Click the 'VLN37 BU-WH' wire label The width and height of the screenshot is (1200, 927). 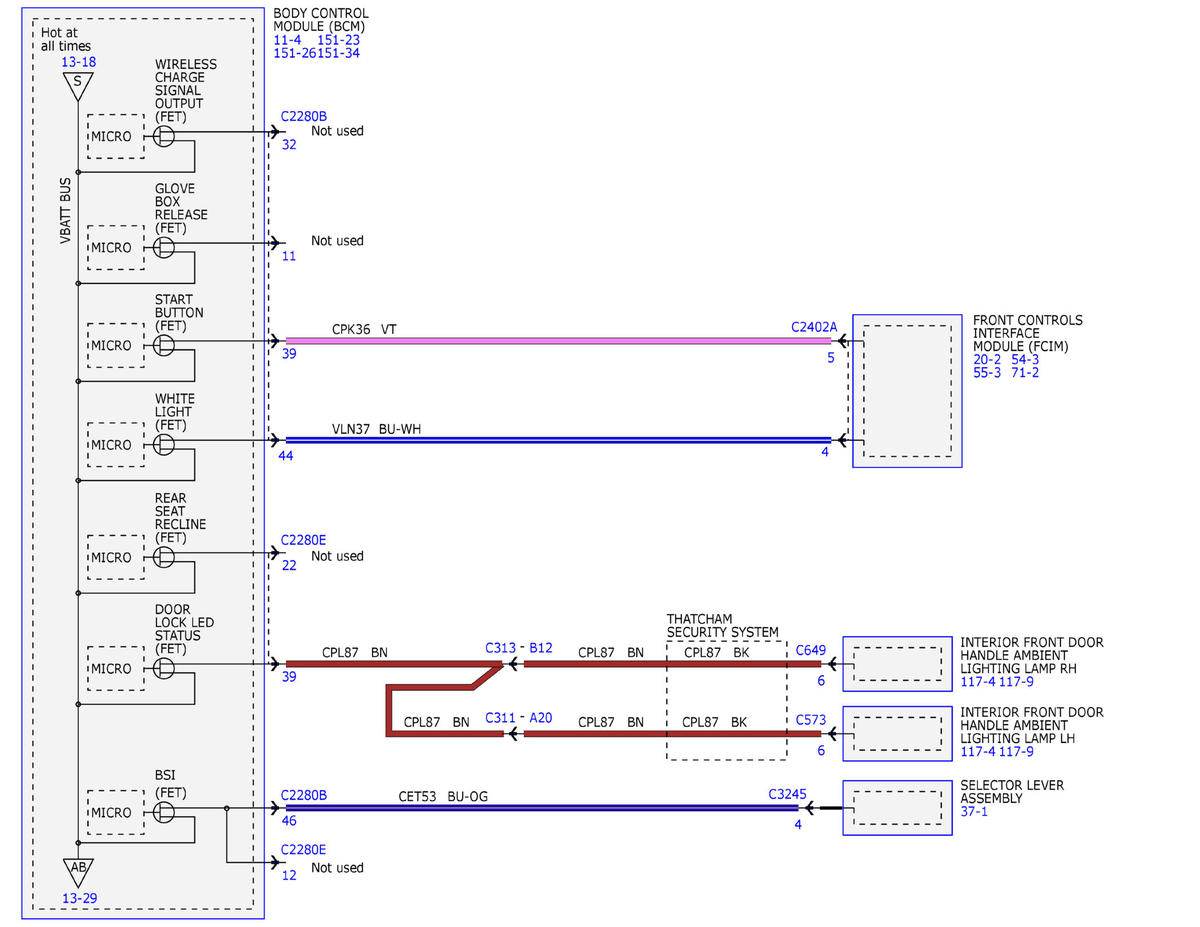pos(376,428)
